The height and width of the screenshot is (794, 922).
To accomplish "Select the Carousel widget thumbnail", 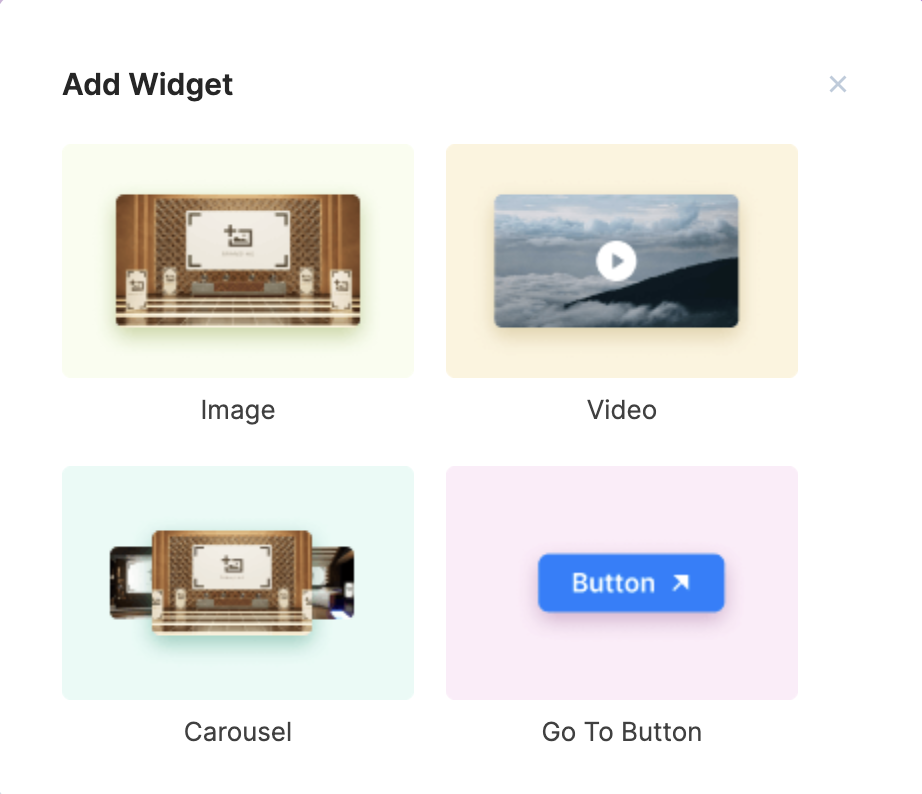I will (x=237, y=582).
